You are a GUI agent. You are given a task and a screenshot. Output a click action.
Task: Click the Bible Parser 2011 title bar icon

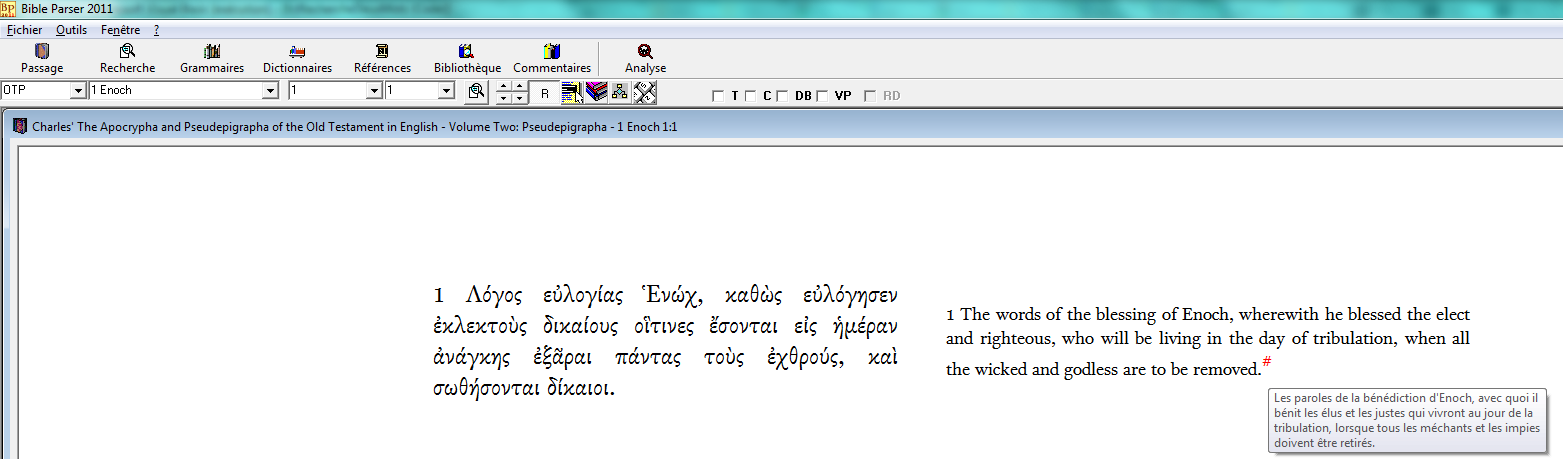point(7,8)
